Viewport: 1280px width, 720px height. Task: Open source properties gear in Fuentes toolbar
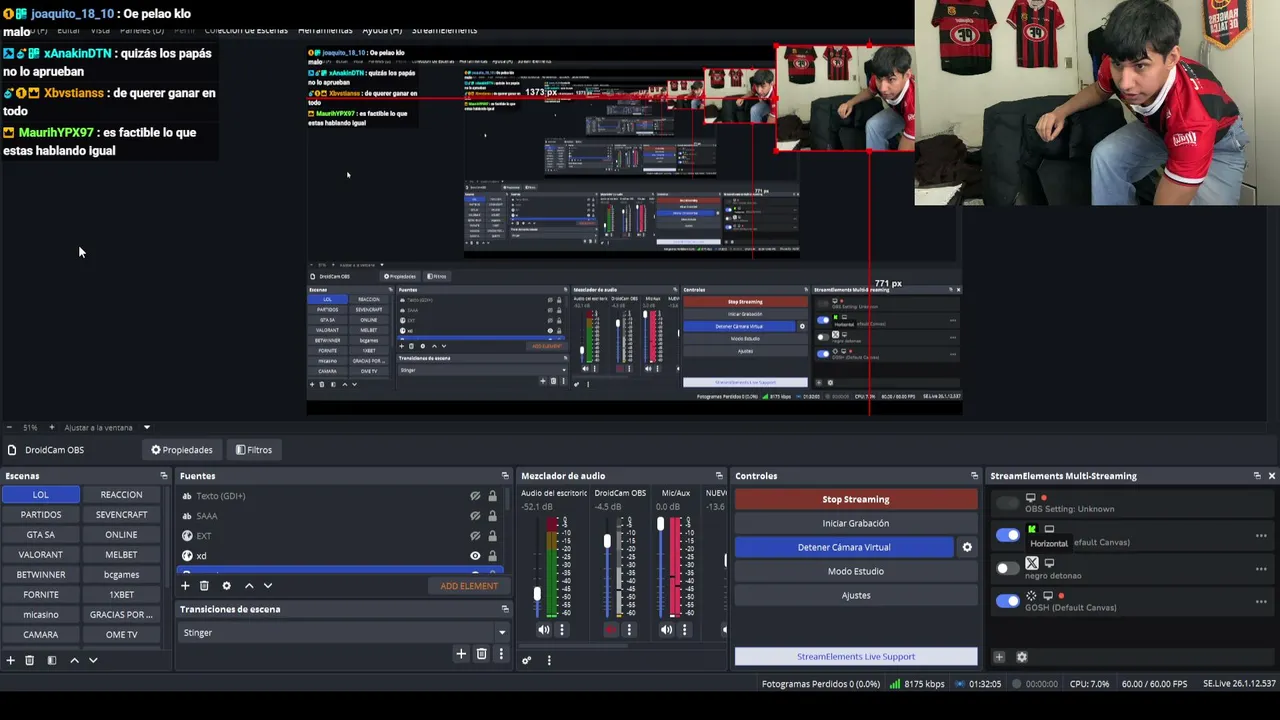point(226,586)
